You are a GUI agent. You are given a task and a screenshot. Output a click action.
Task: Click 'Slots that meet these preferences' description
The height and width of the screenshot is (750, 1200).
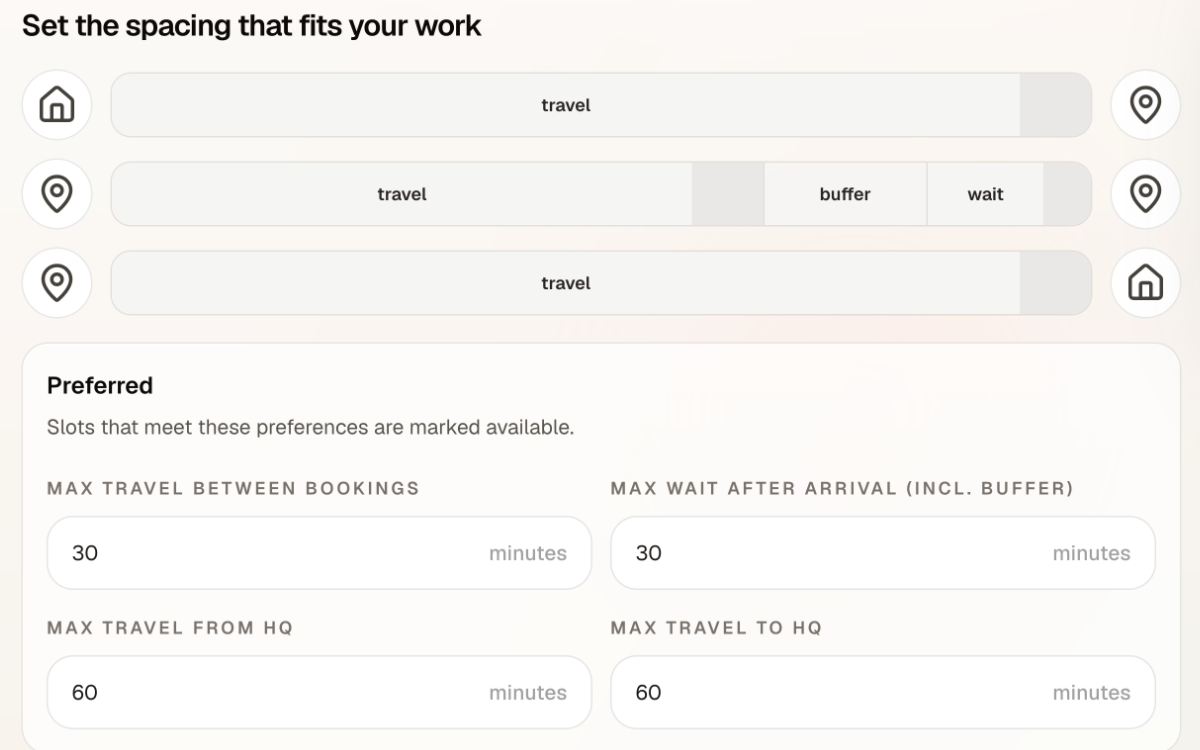311,428
